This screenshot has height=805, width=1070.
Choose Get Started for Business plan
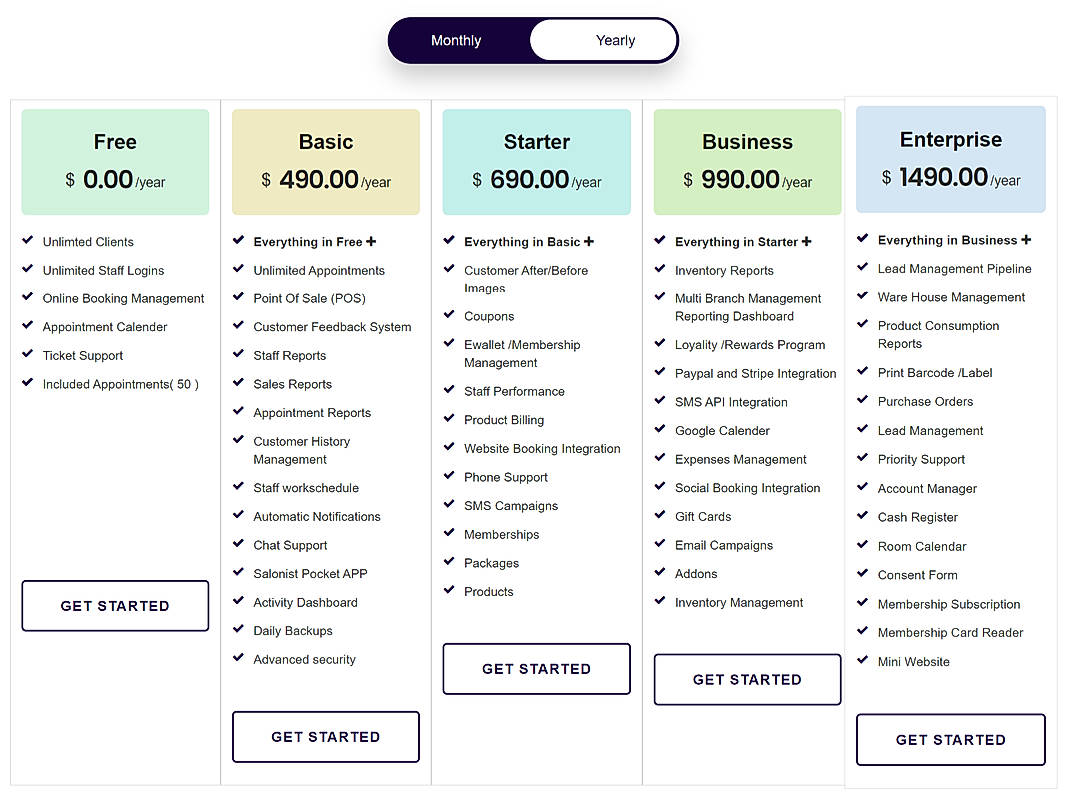click(747, 679)
